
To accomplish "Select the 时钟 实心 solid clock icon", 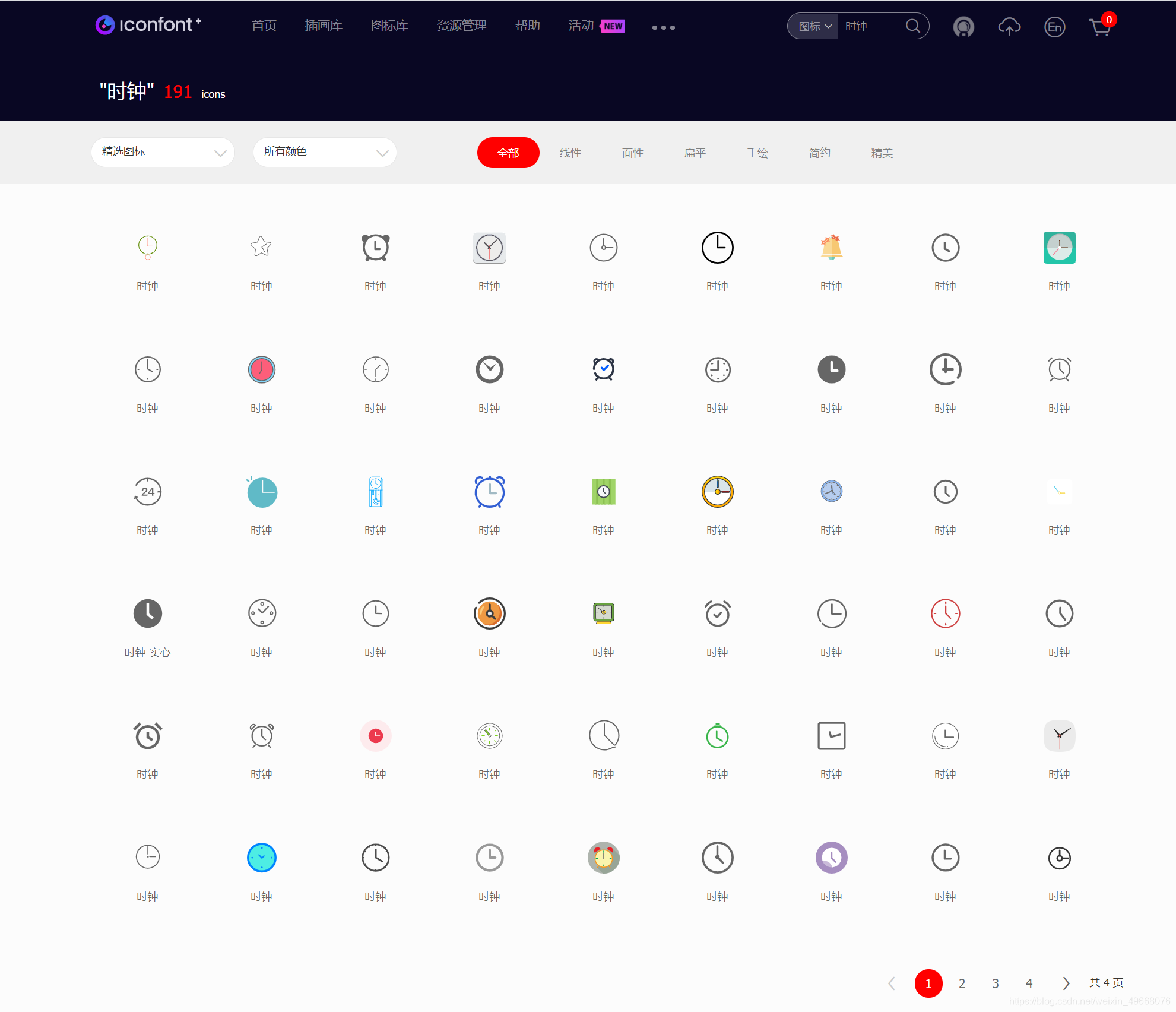I will pyautogui.click(x=147, y=613).
